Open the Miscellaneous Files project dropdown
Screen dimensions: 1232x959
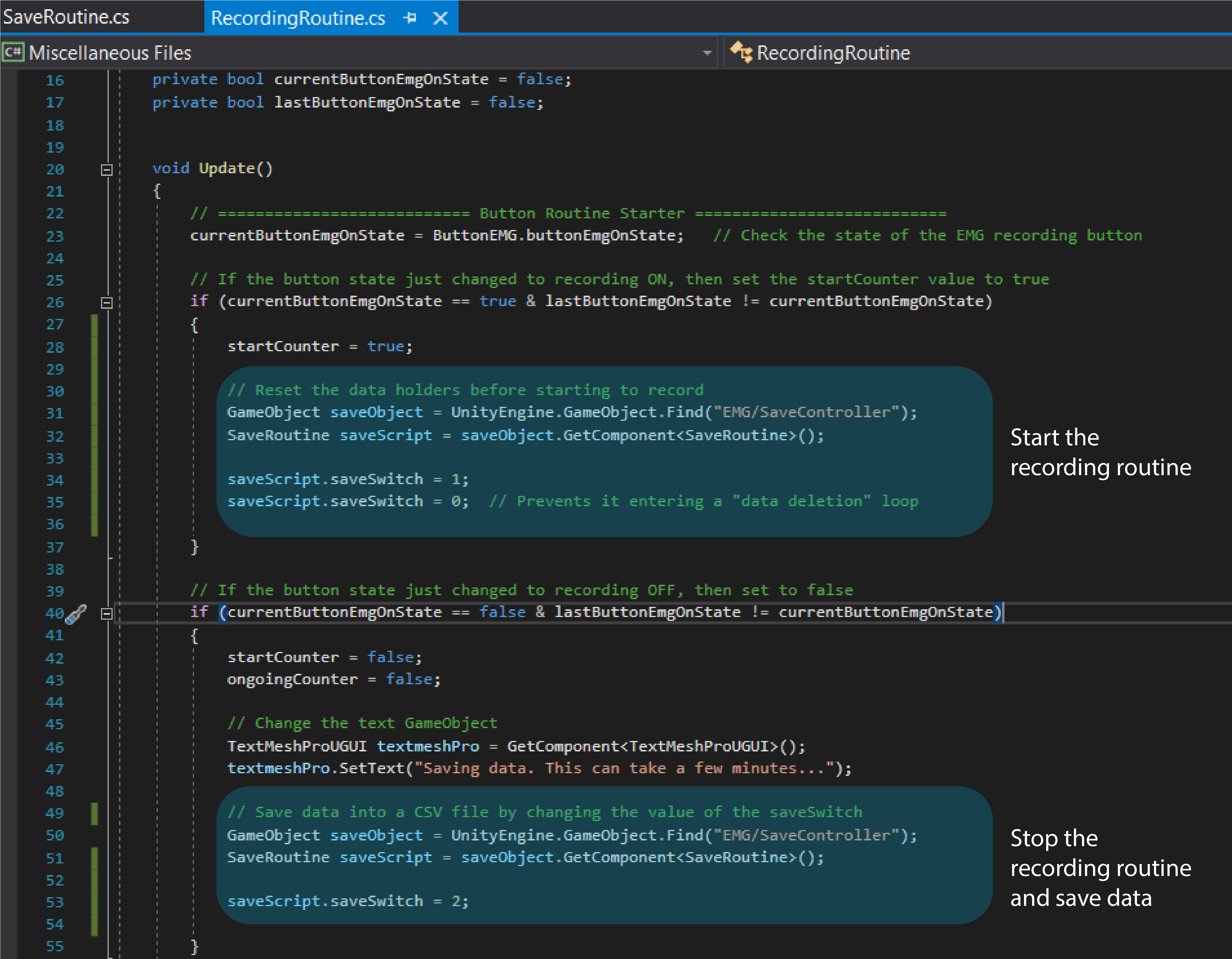707,53
